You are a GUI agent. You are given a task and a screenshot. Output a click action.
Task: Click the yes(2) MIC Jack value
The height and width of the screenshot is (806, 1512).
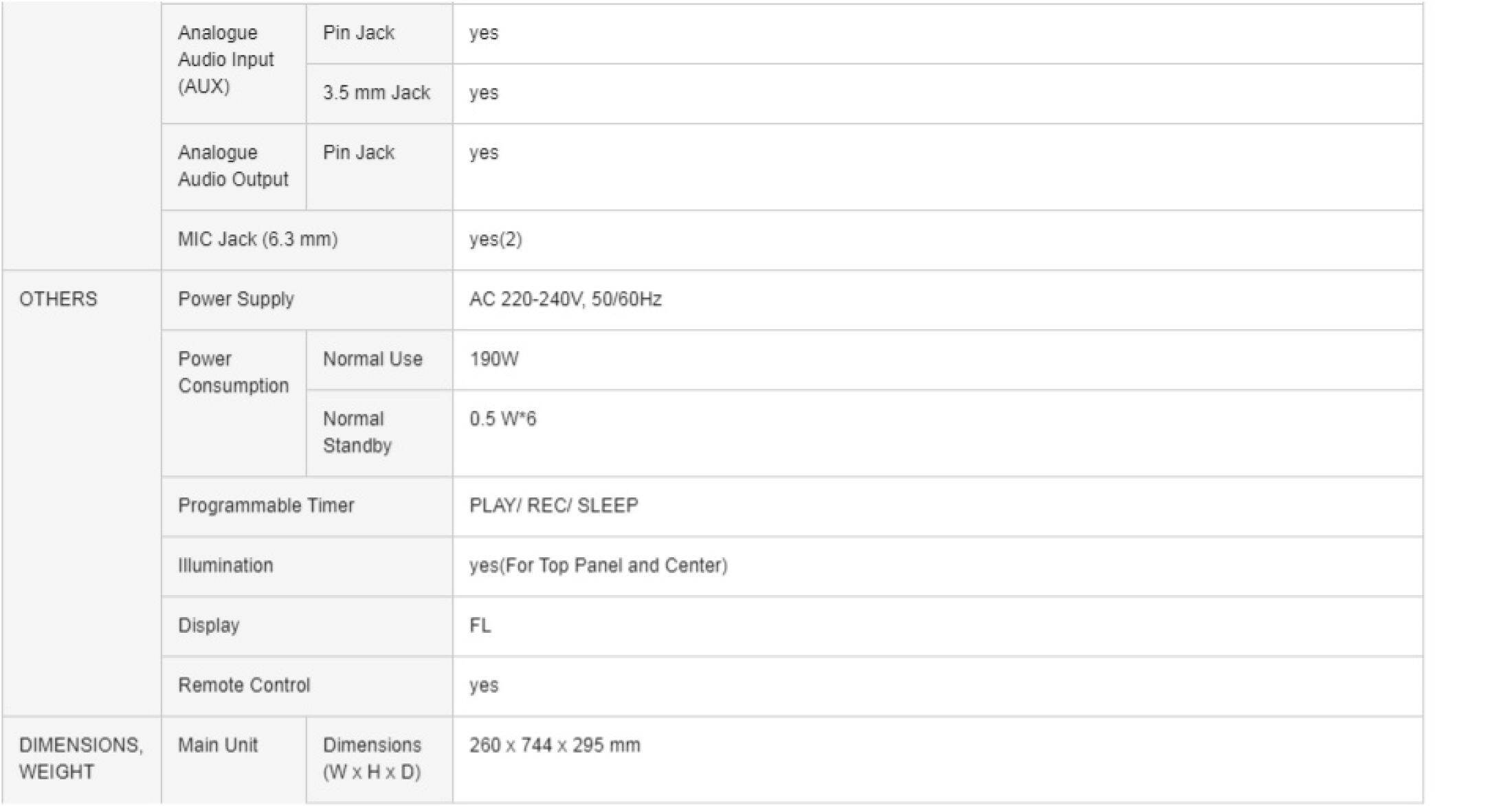[496, 239]
